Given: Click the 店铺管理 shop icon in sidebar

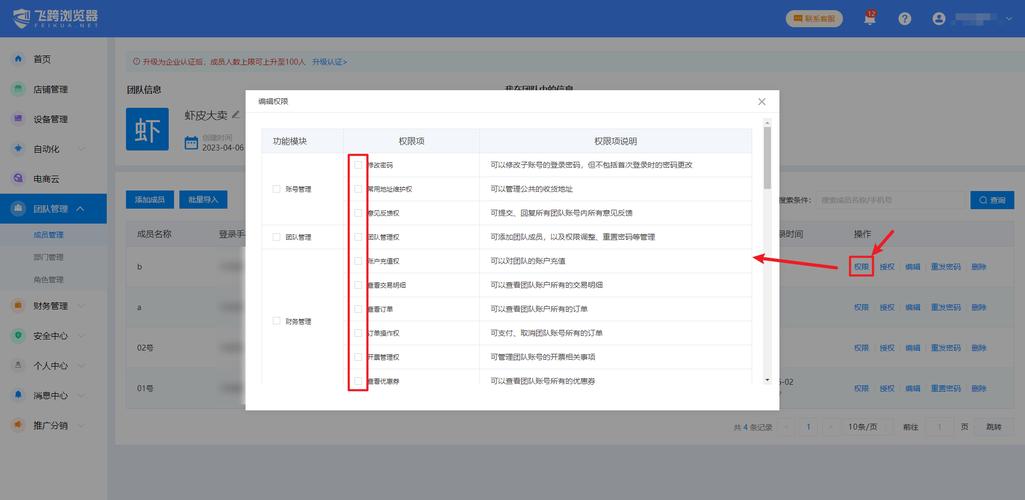Looking at the screenshot, I should tap(18, 89).
